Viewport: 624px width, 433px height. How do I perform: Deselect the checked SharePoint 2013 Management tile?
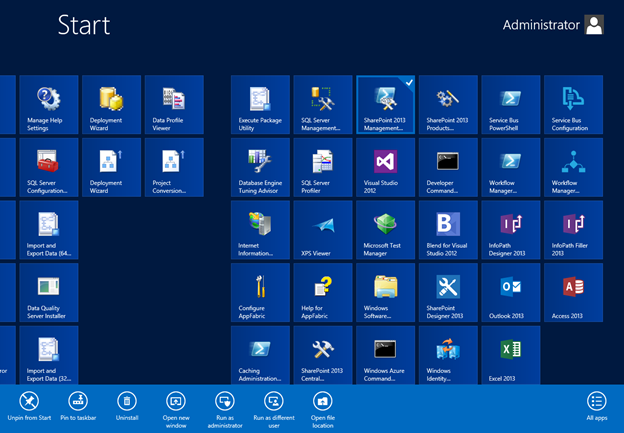(386, 105)
